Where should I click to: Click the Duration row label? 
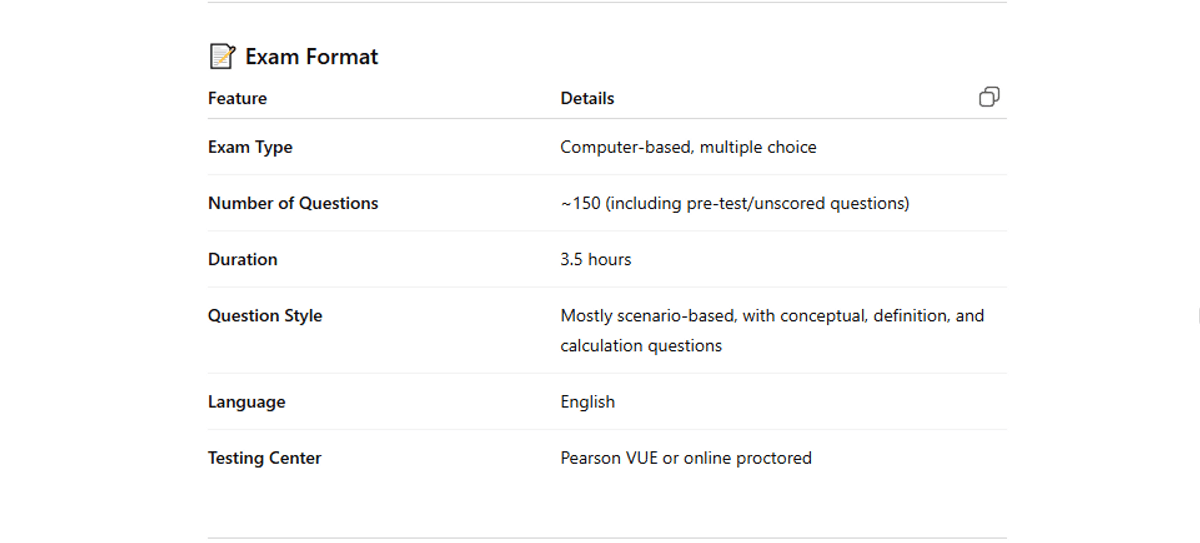tap(242, 259)
